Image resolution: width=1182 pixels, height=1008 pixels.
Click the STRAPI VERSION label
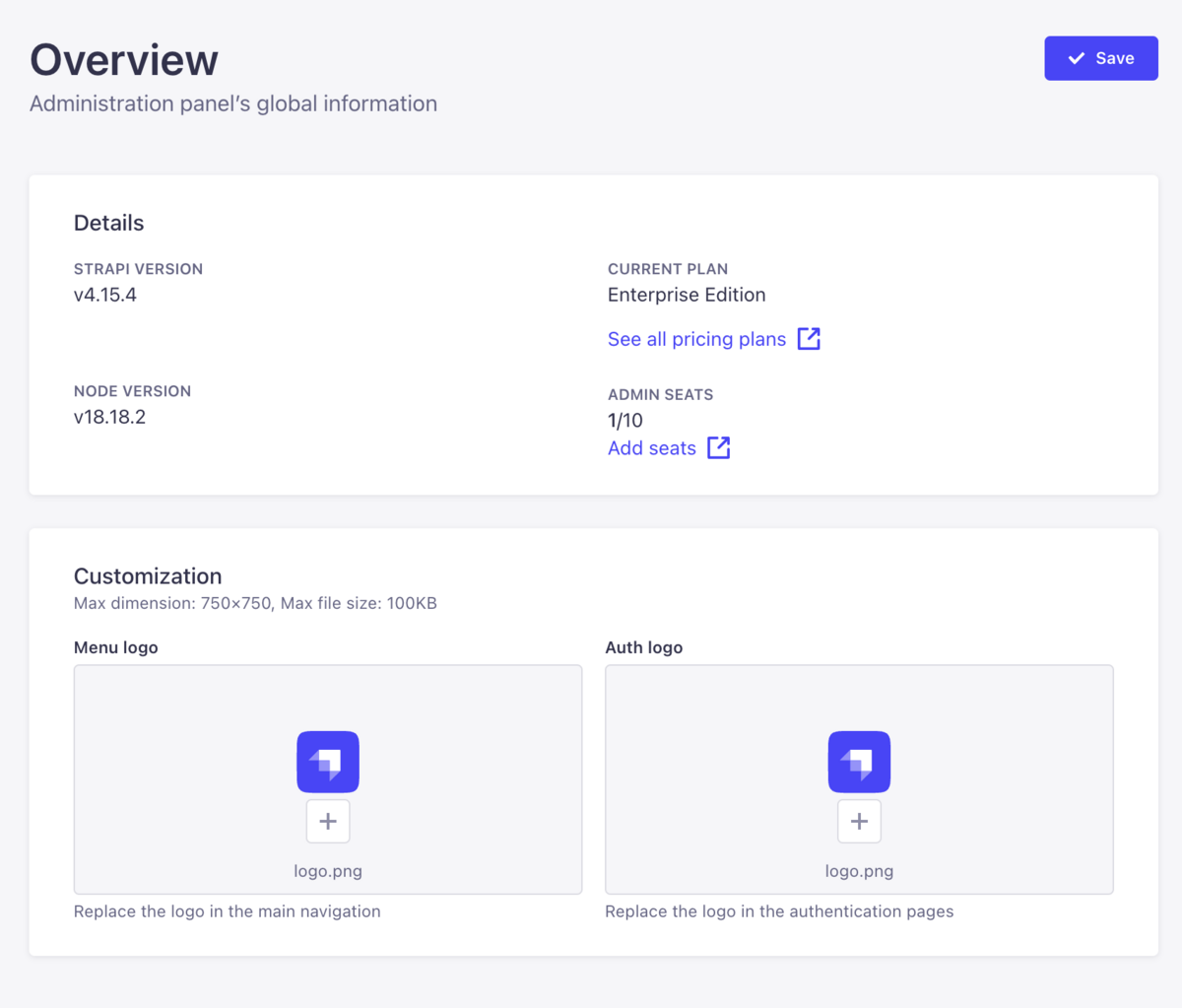click(139, 269)
